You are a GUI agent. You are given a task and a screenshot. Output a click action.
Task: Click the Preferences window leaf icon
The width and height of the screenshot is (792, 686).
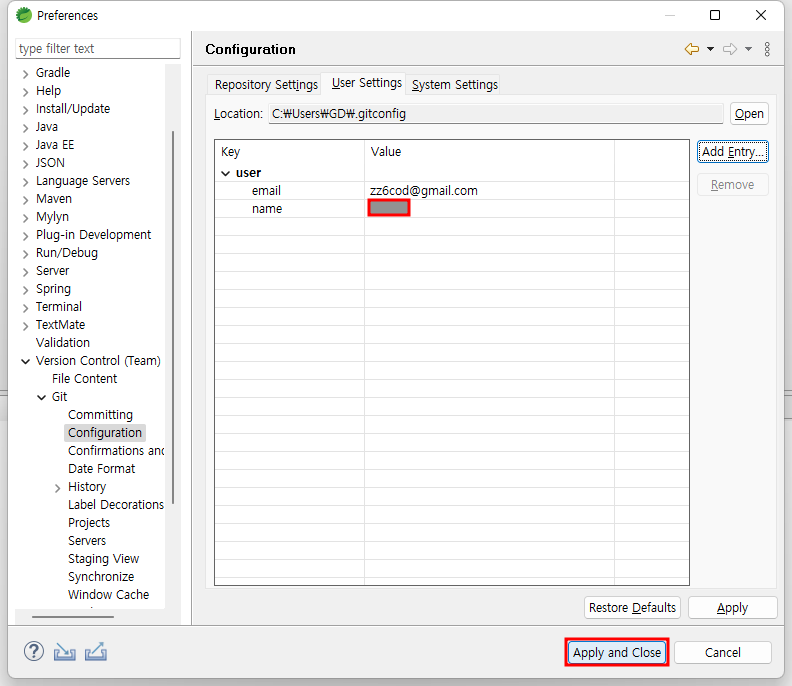pos(24,15)
